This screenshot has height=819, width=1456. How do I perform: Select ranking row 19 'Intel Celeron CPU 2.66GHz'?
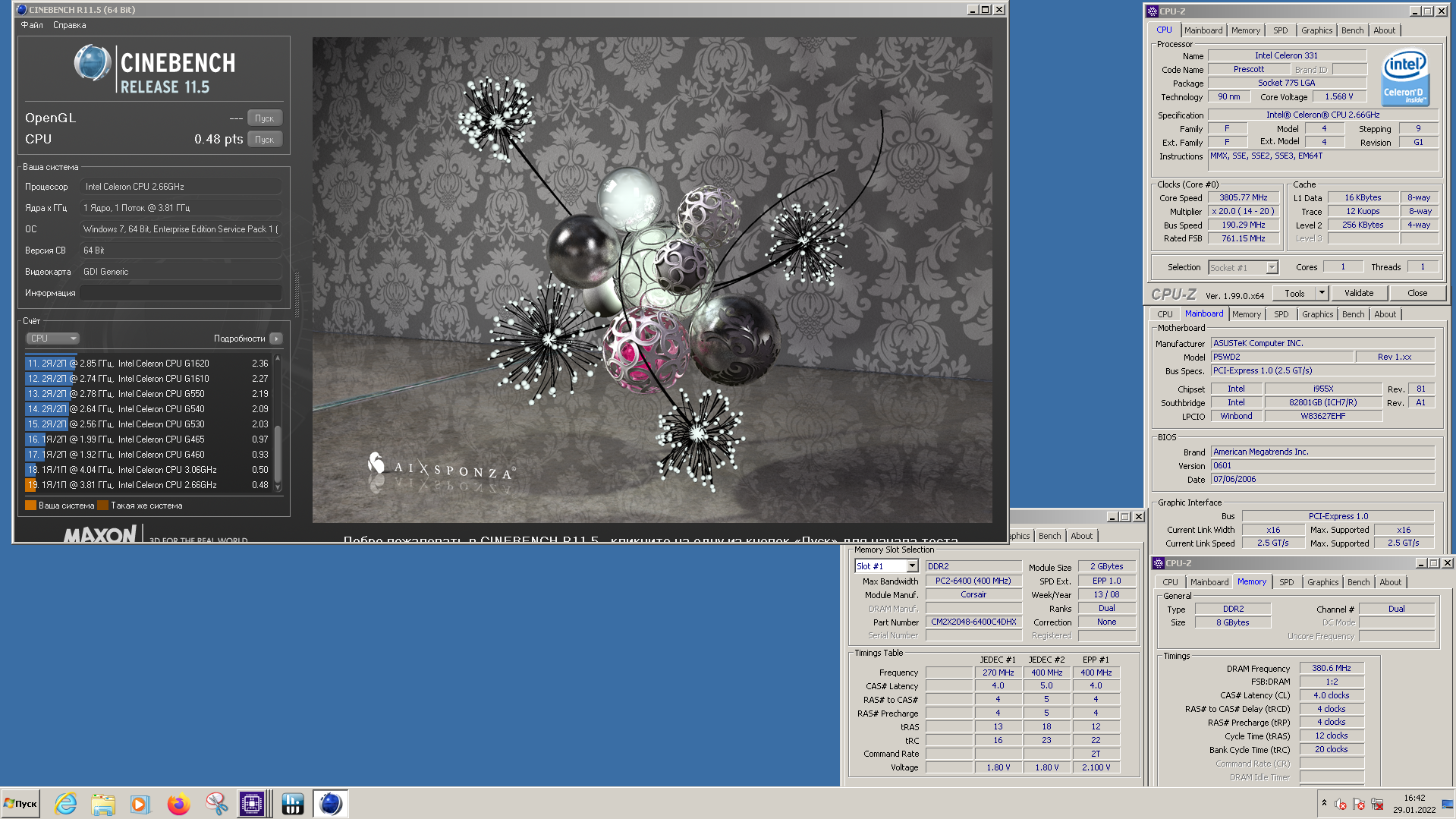[x=149, y=485]
